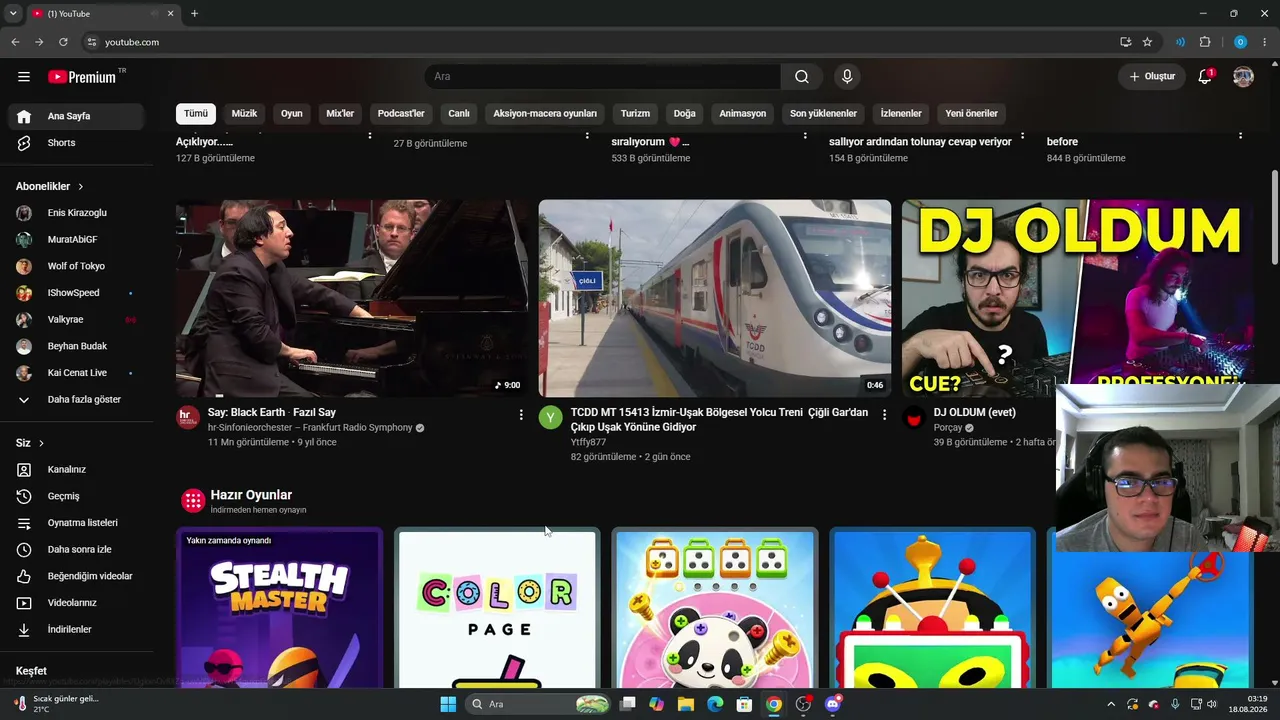
Task: Open options menu for the 844 B görüntüleme video
Action: pos(1241,134)
